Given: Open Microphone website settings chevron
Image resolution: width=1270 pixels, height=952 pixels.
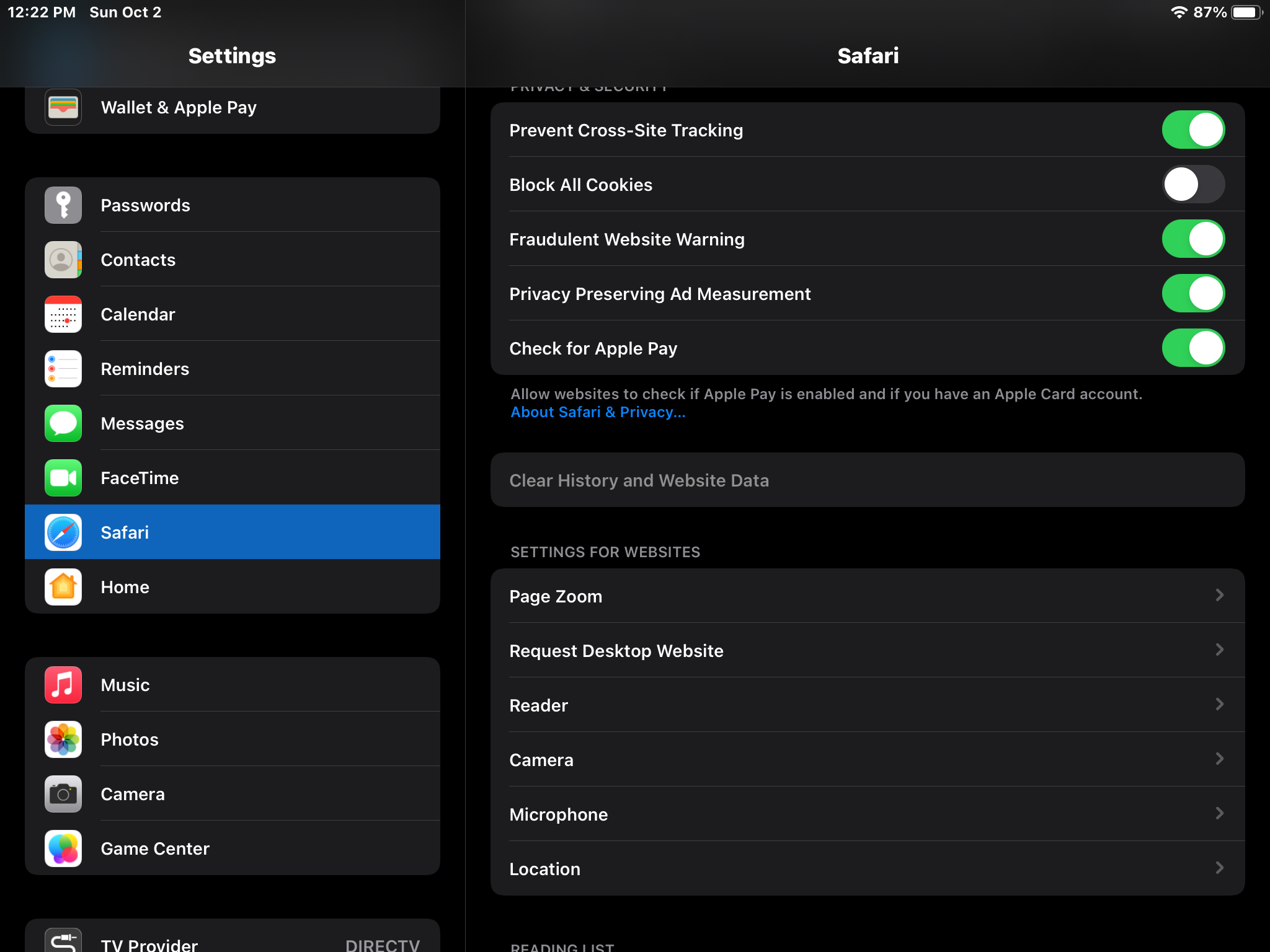Looking at the screenshot, I should pos(1219,814).
